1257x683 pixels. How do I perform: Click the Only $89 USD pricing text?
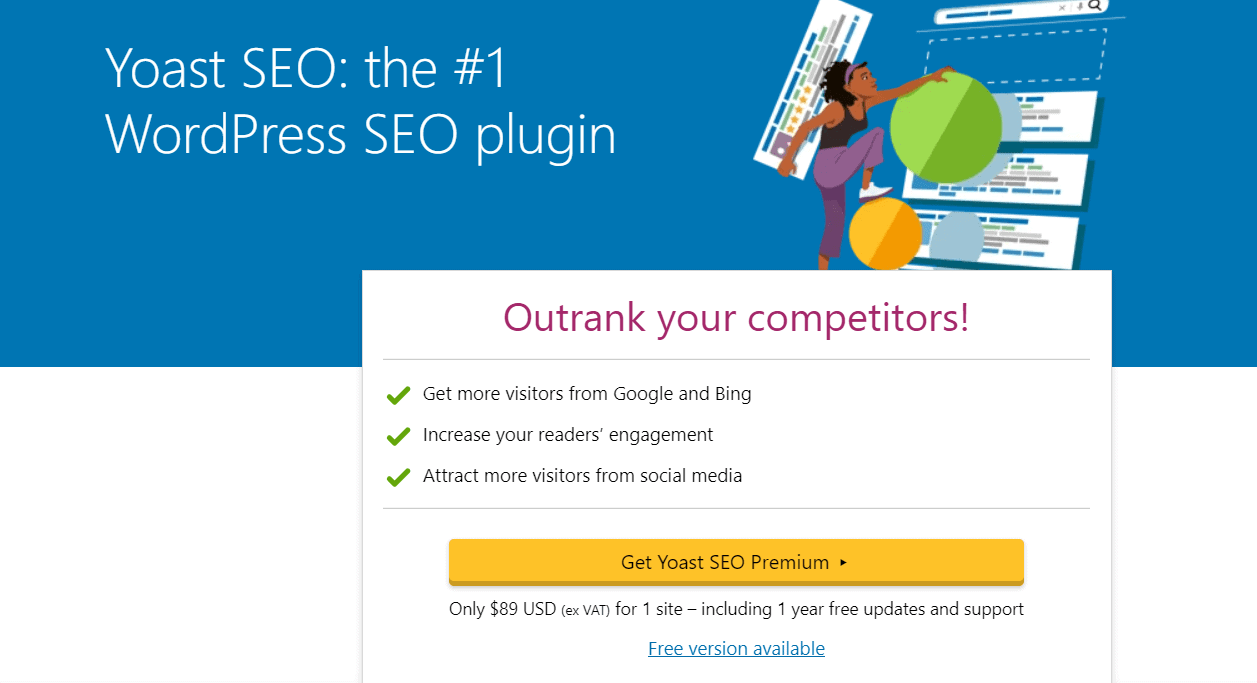point(736,609)
